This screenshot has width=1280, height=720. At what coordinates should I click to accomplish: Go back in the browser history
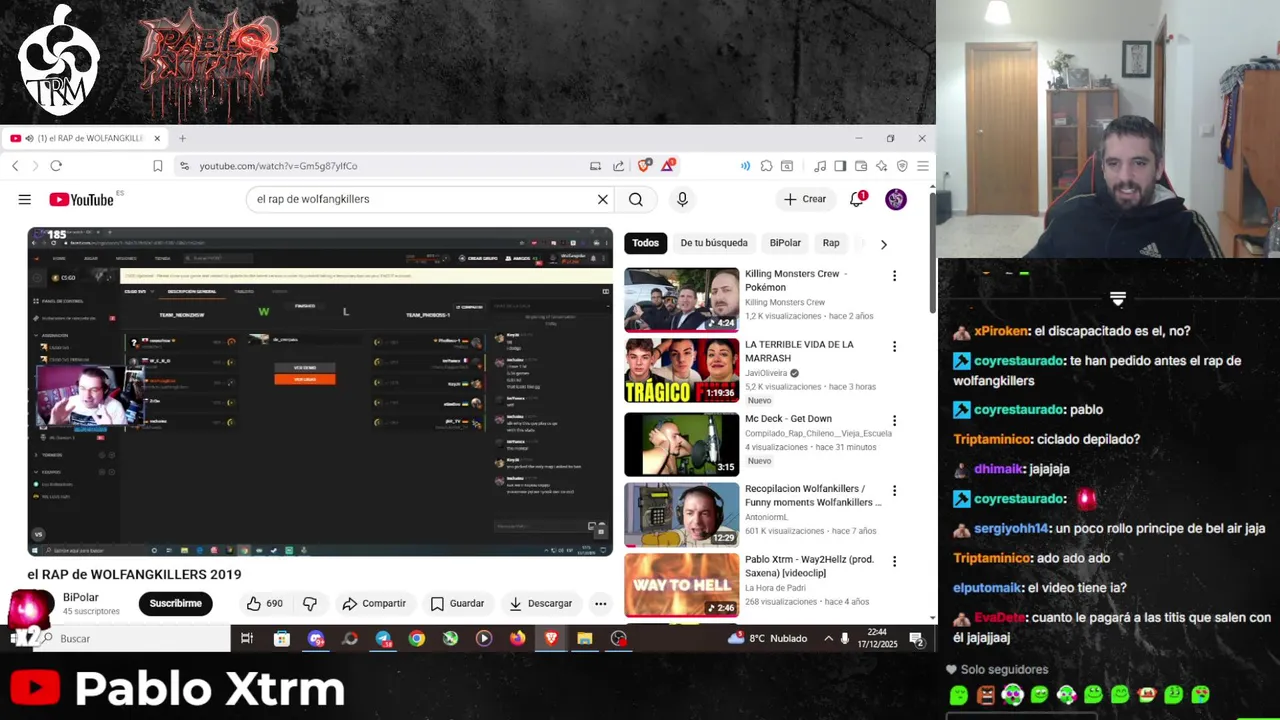click(15, 166)
